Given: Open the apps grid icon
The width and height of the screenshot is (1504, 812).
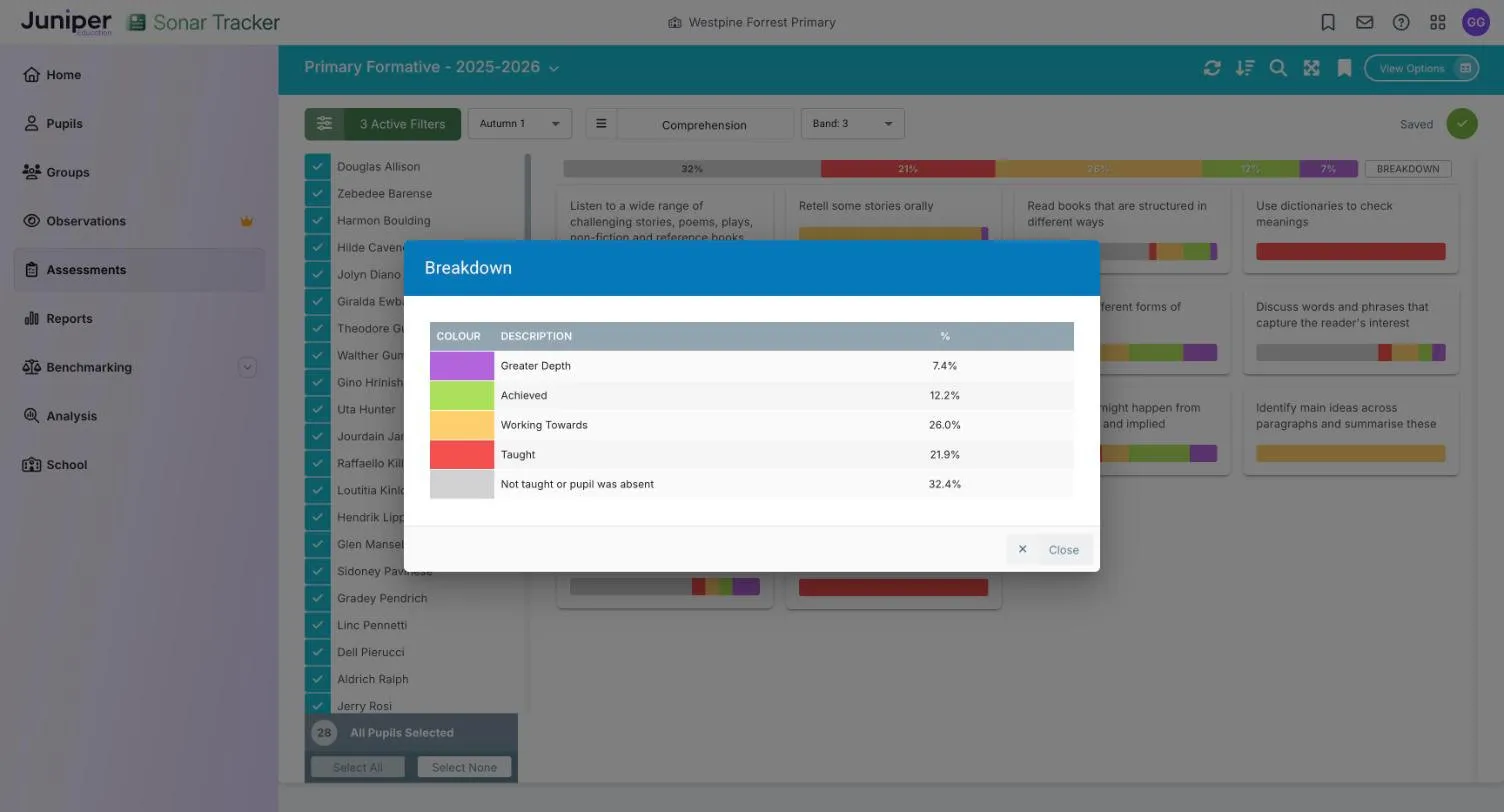Looking at the screenshot, I should (x=1438, y=22).
